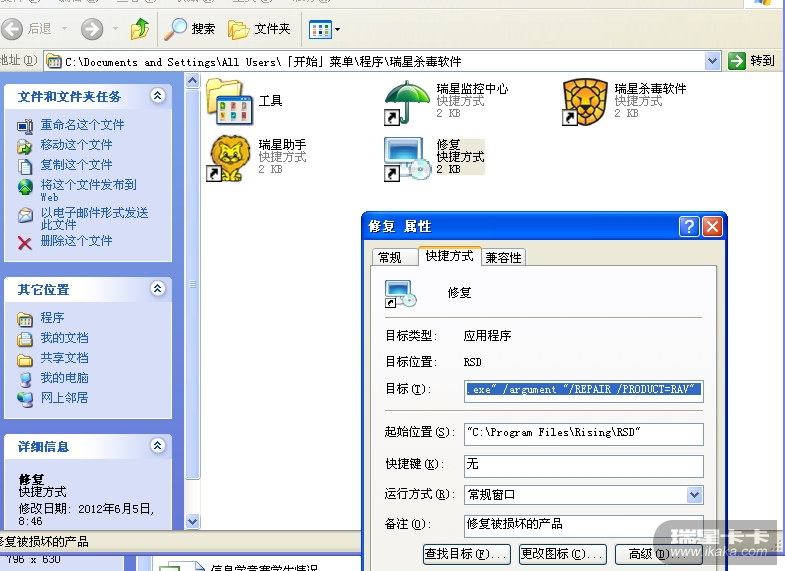The width and height of the screenshot is (785, 571).
Task: Click the 我的电脑 icon
Action: (x=25, y=379)
